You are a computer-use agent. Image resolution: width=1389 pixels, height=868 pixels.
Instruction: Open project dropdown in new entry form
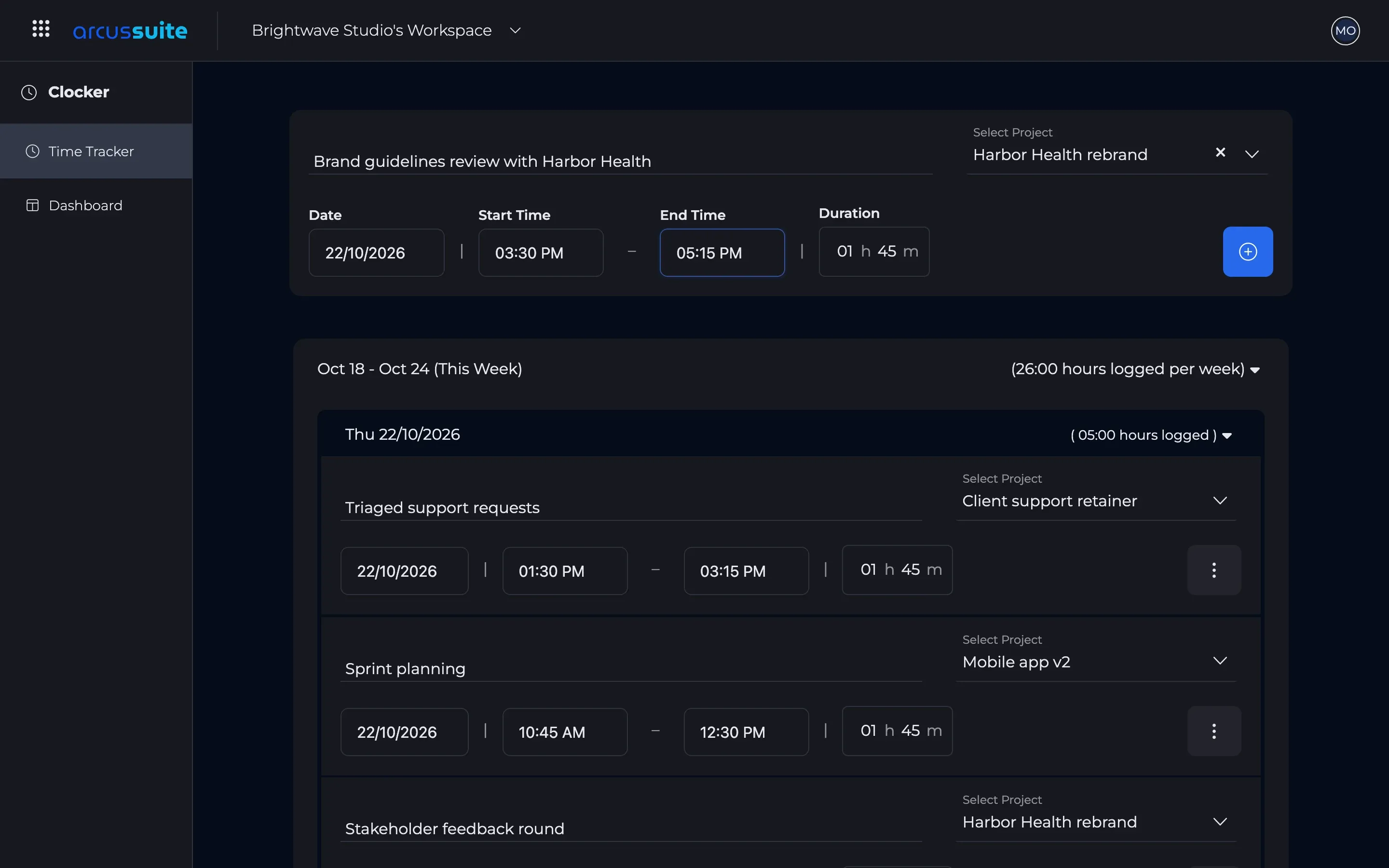[x=1251, y=154]
